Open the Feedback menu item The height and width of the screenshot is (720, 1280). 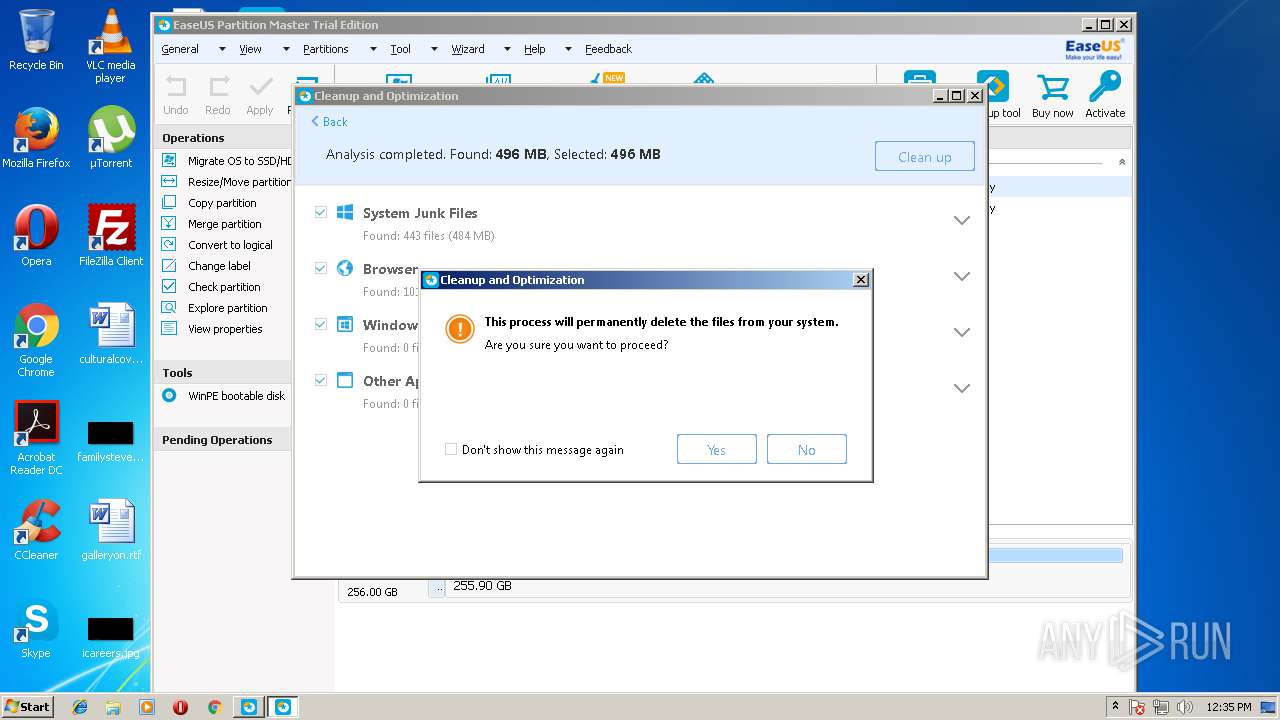608,49
